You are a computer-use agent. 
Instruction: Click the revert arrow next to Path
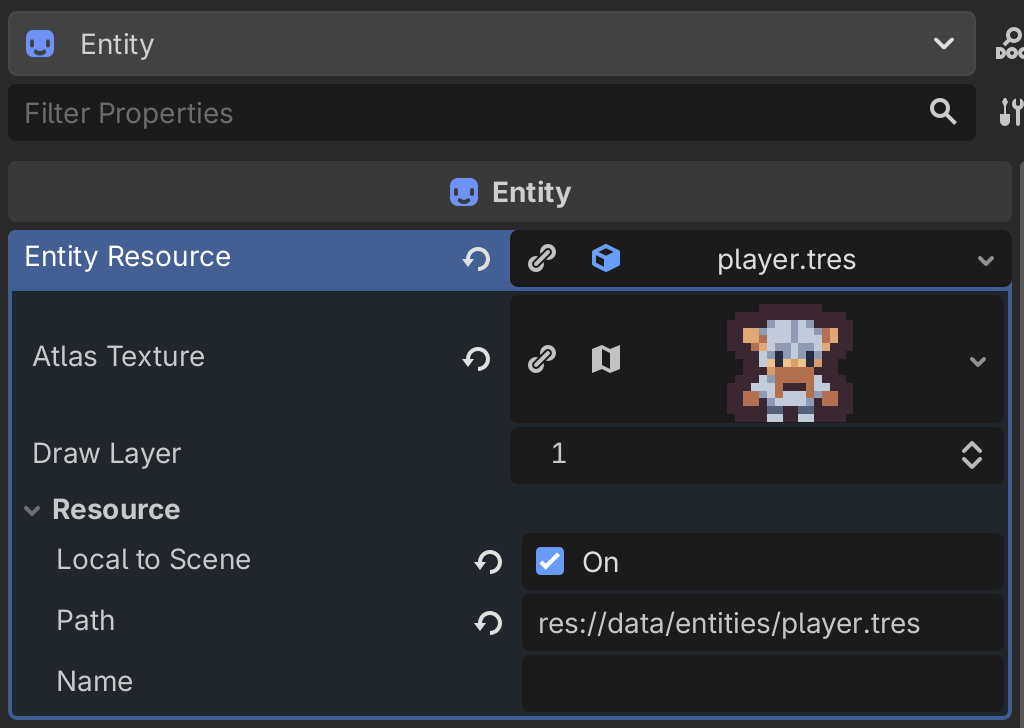pos(488,623)
